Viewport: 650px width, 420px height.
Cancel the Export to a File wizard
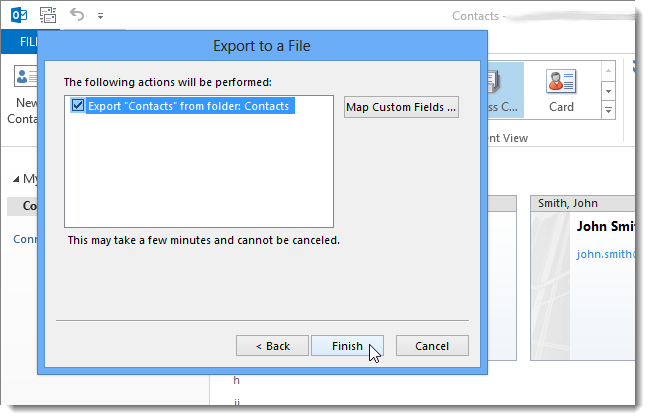(432, 346)
